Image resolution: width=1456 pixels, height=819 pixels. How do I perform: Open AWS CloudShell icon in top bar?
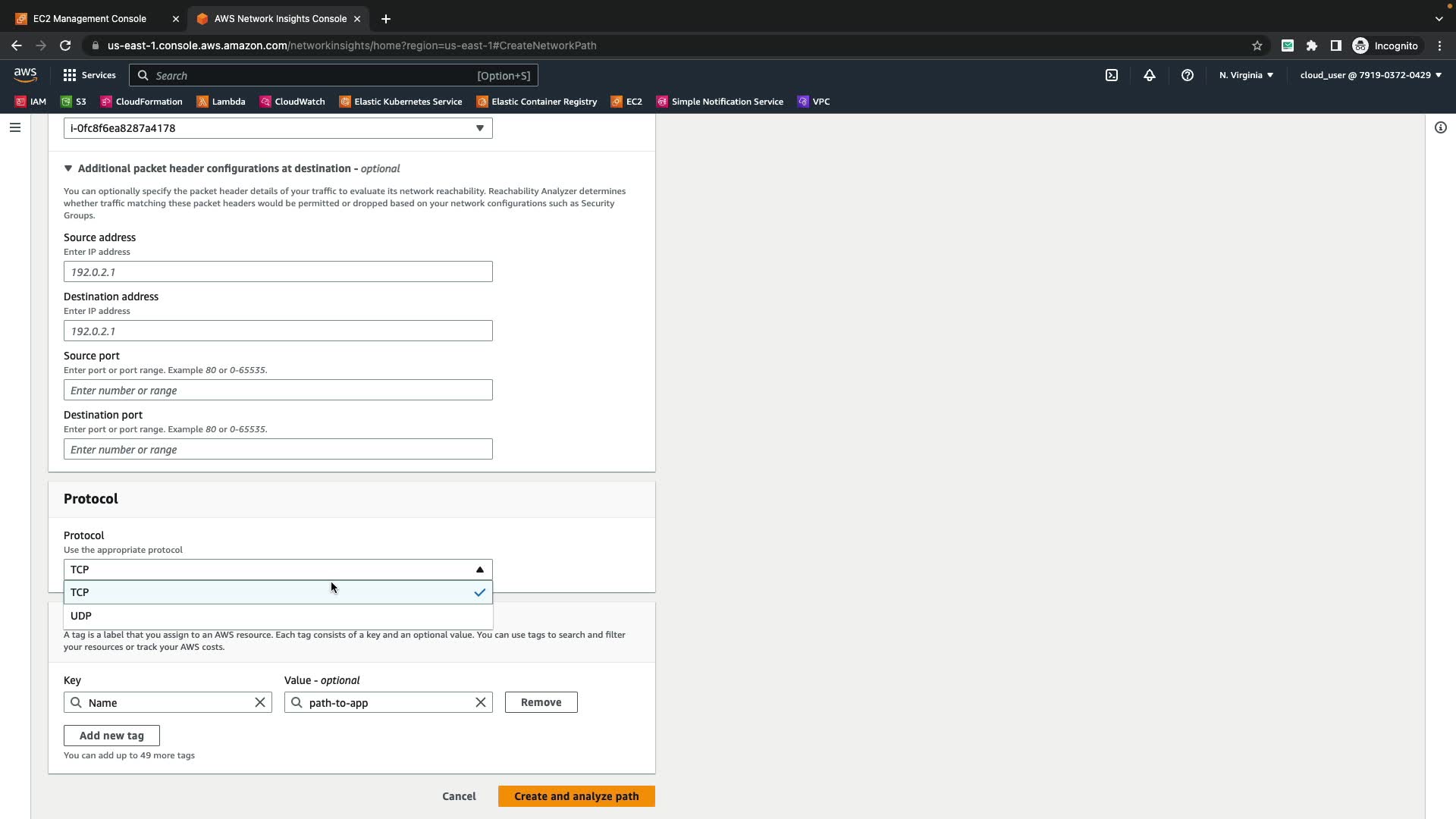(1111, 75)
